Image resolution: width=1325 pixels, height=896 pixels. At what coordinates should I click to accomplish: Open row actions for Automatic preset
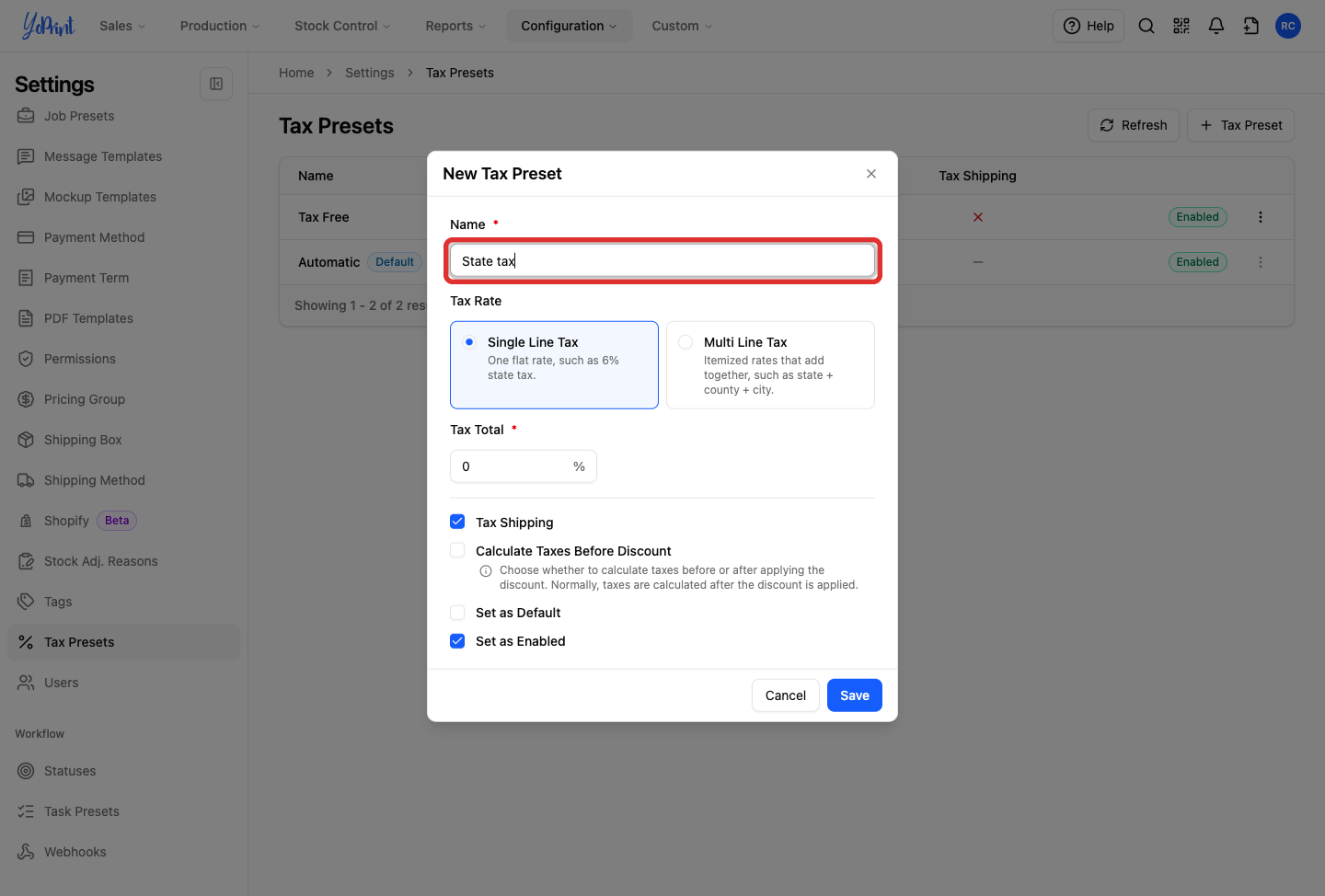[1261, 262]
